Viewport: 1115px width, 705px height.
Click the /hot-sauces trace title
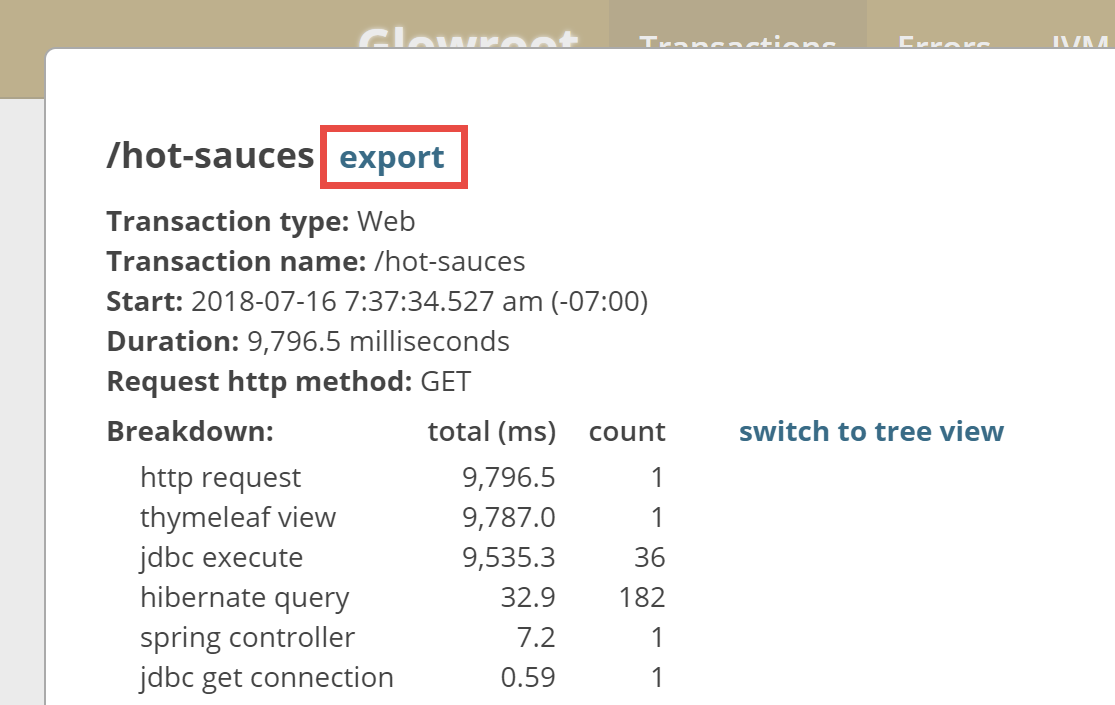point(209,155)
